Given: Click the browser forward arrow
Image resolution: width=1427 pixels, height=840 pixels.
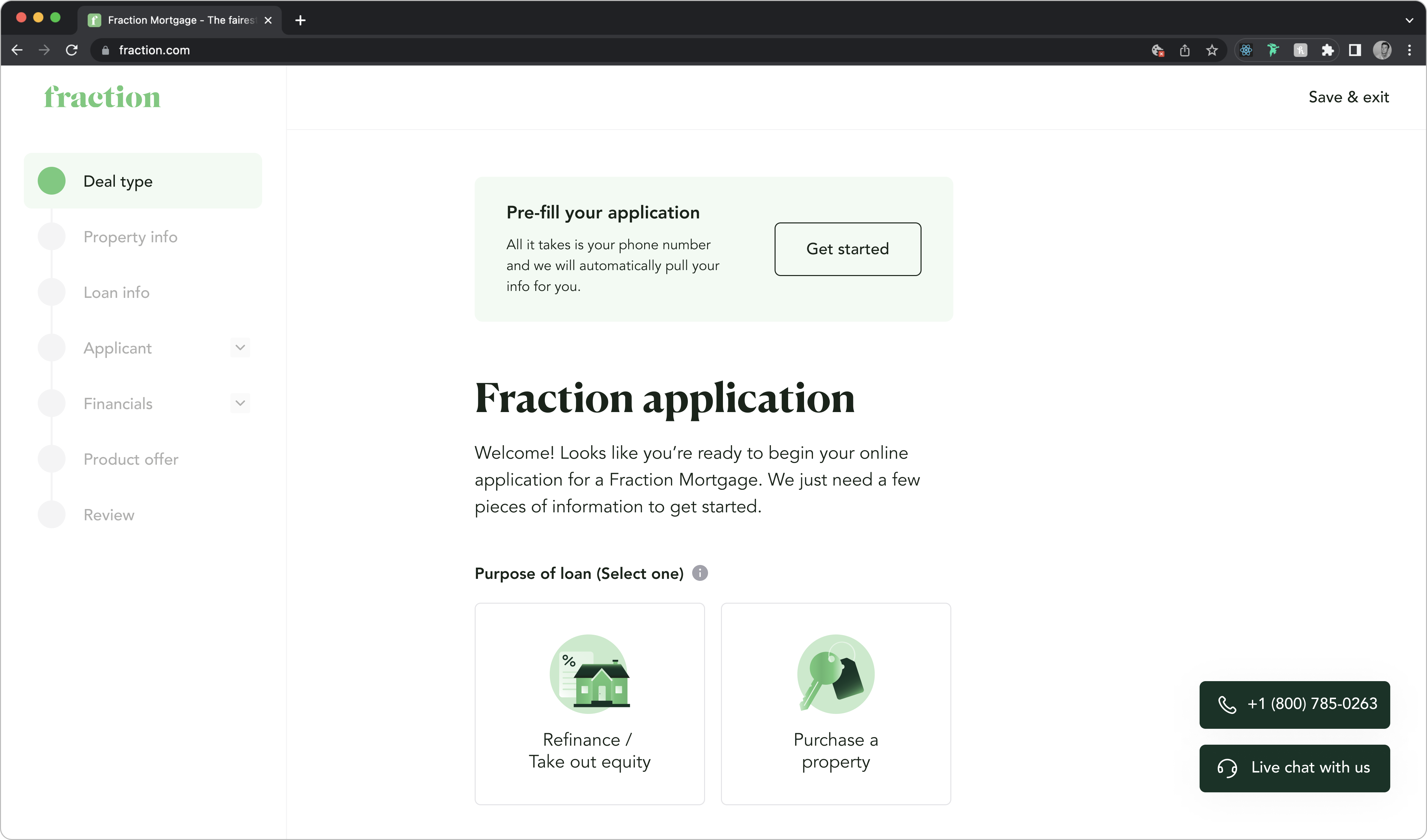Looking at the screenshot, I should pyautogui.click(x=44, y=50).
